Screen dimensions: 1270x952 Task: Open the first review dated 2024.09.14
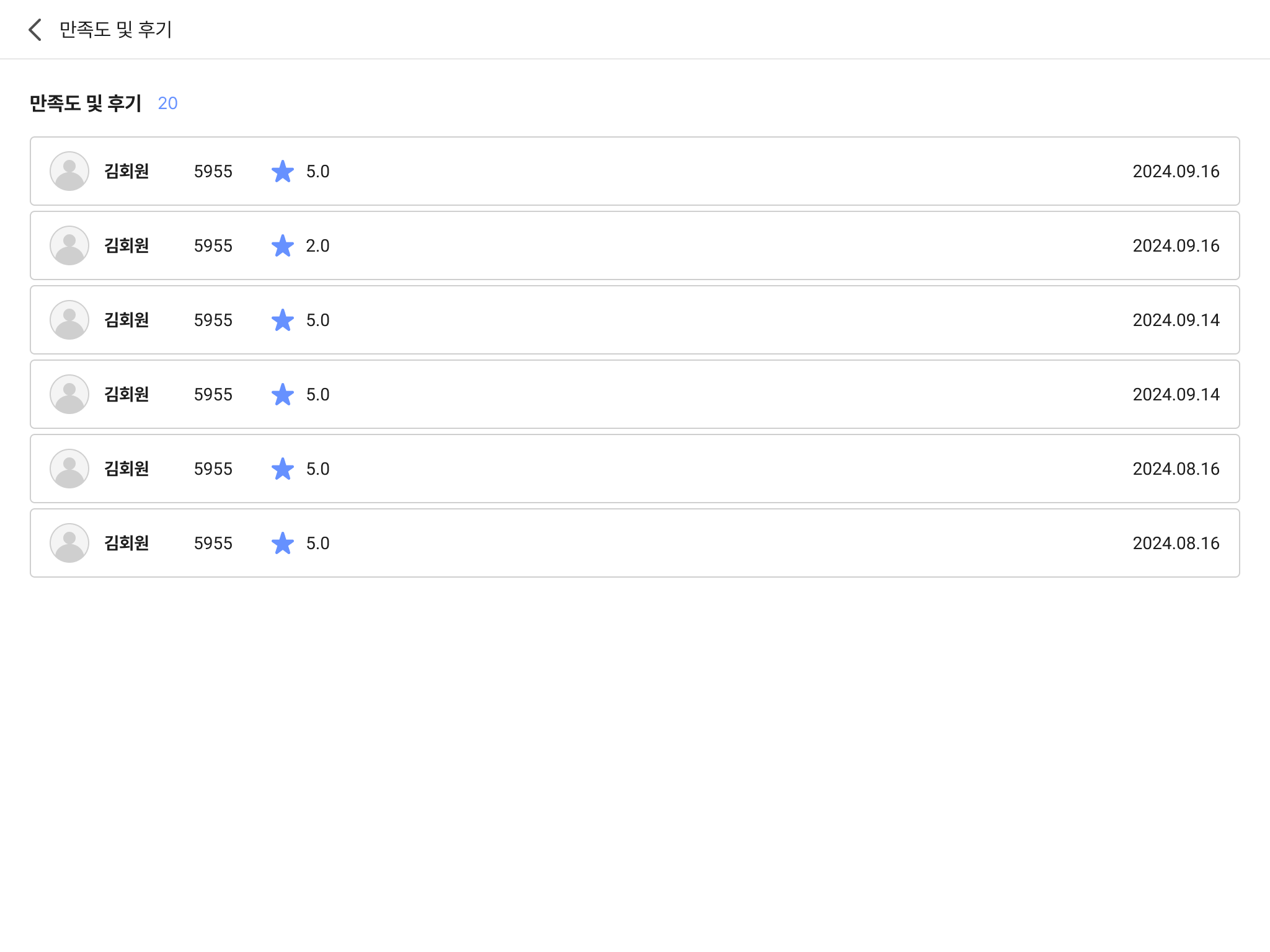pos(635,320)
